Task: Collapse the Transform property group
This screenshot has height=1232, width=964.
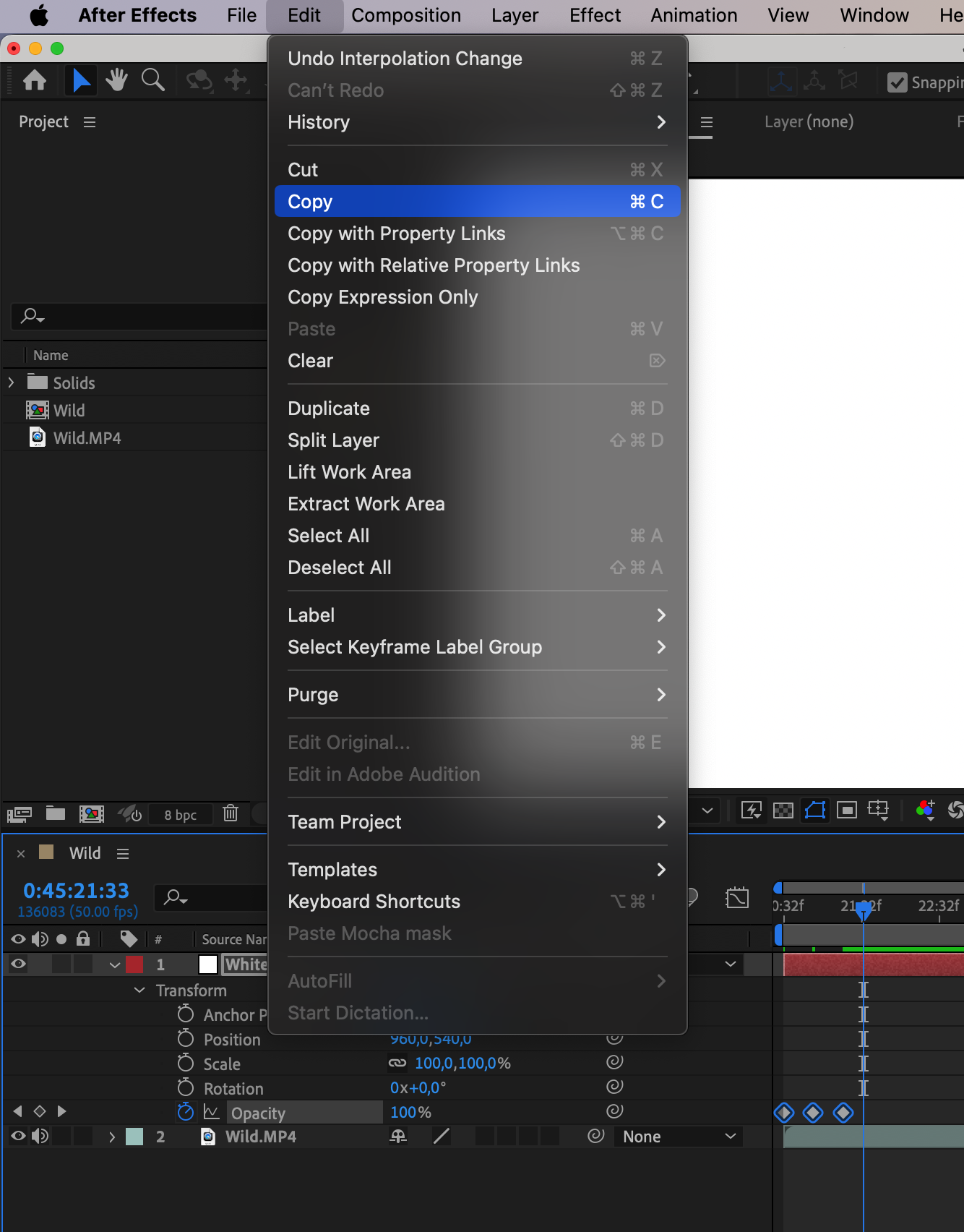Action: click(139, 990)
